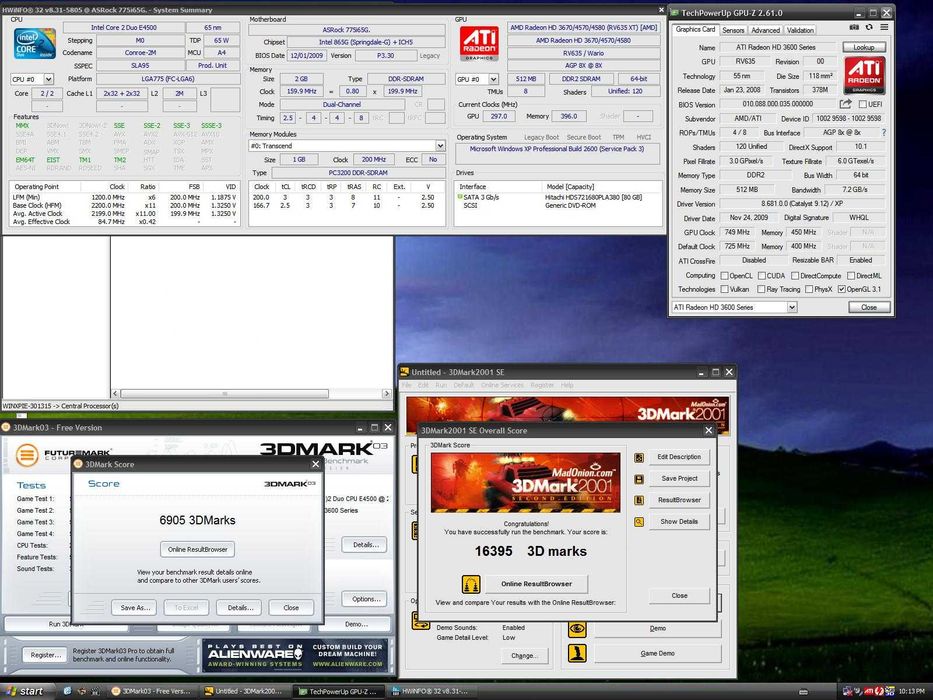Switch to Sensors tab in GPU-Z
Screen dimensions: 933x700
pyautogui.click(x=733, y=30)
